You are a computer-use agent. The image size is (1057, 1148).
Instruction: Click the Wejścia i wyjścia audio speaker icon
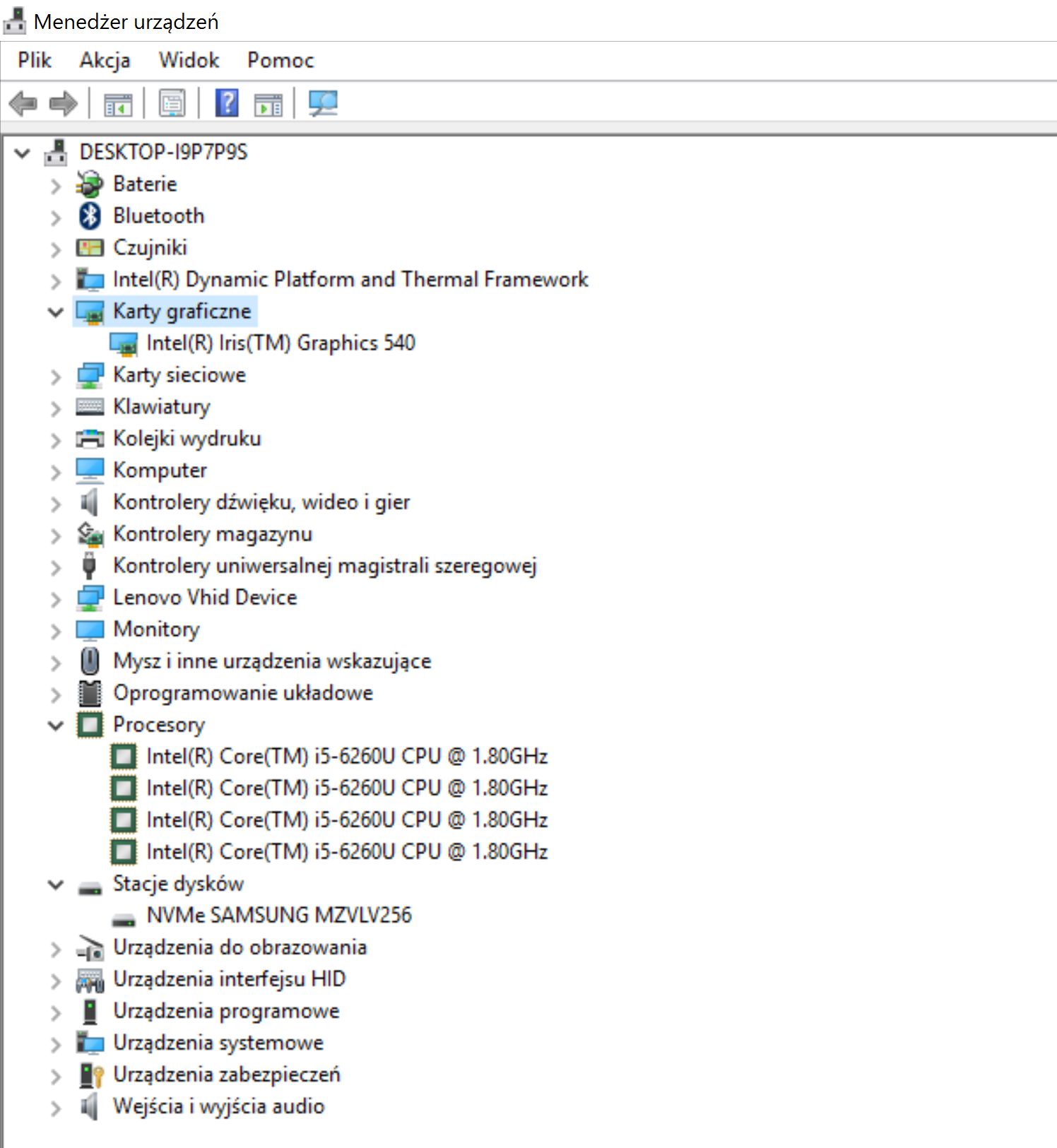click(x=89, y=1106)
